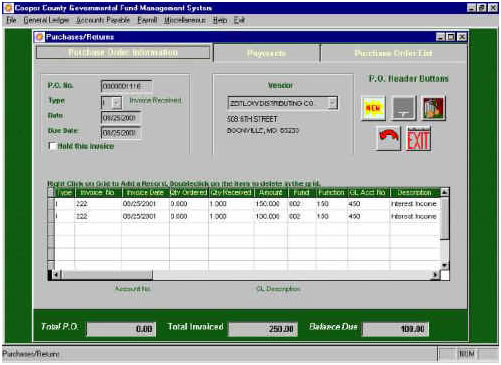The image size is (501, 365).
Task: Click the Purchases/Returns window title icon
Action: [39, 37]
